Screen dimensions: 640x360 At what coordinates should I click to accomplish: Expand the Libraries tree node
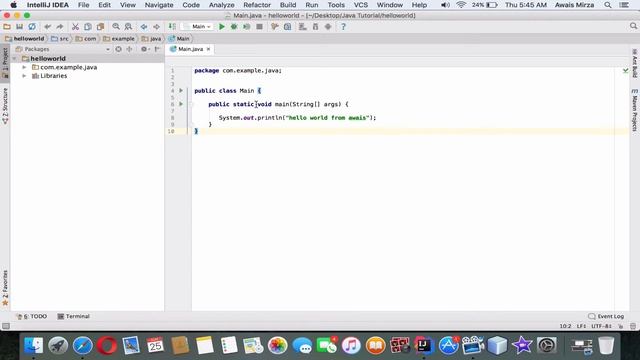click(24, 76)
